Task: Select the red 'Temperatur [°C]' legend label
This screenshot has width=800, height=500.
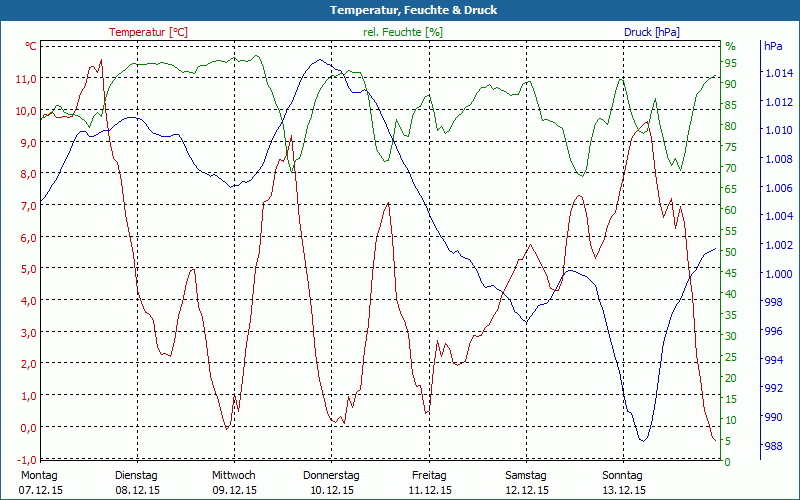Action: pos(148,32)
